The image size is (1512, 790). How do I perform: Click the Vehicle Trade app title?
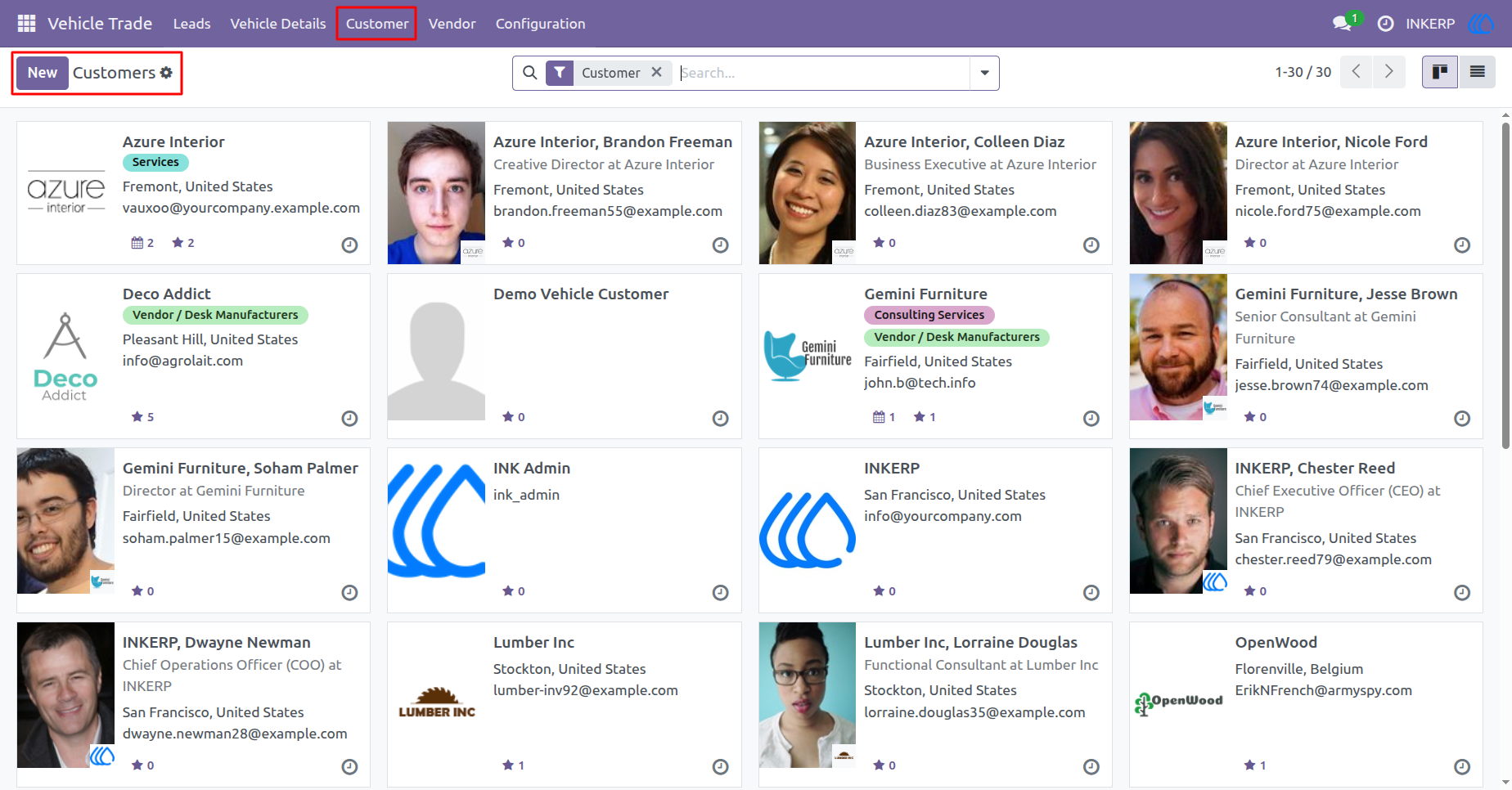tap(100, 24)
